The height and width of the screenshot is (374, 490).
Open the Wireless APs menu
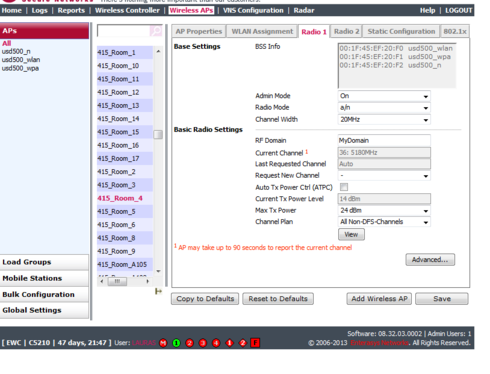pos(191,10)
